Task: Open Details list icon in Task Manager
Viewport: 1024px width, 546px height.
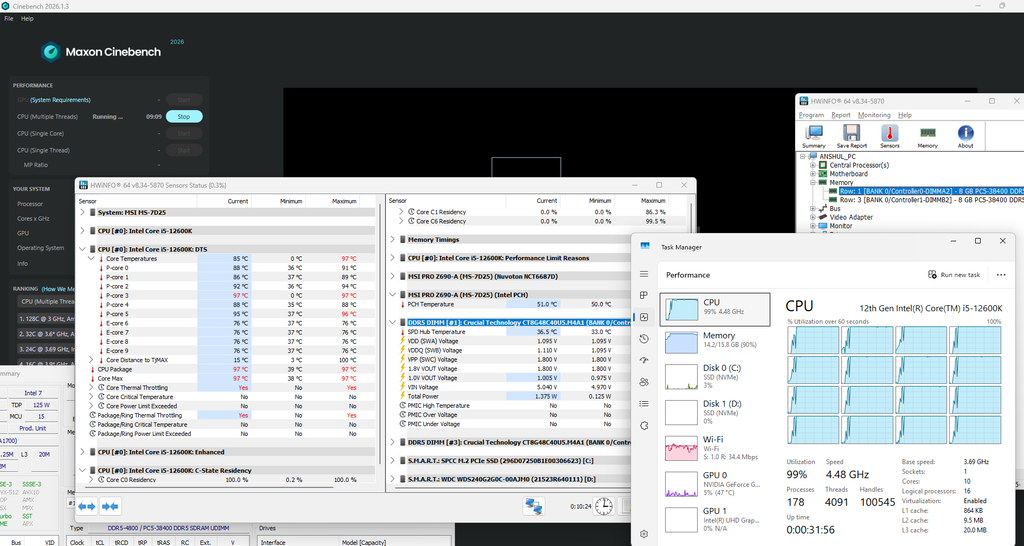Action: click(x=644, y=404)
